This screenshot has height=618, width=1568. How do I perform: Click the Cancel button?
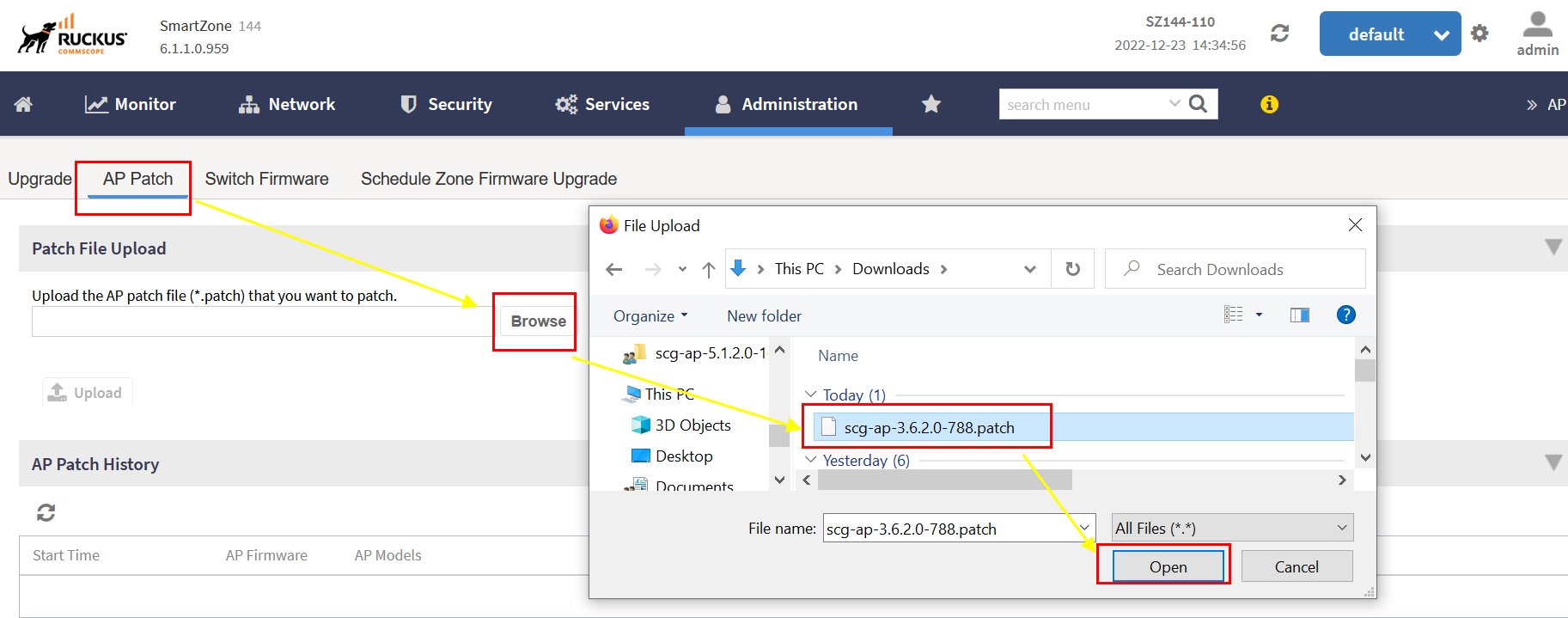1296,566
